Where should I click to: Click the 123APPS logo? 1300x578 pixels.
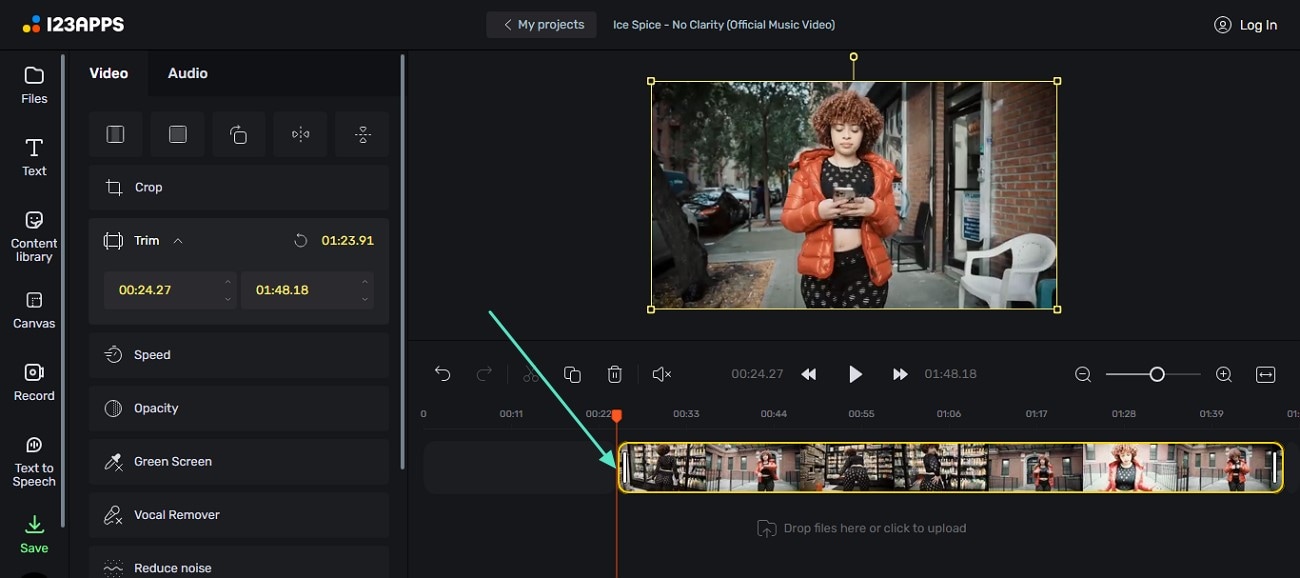[73, 25]
